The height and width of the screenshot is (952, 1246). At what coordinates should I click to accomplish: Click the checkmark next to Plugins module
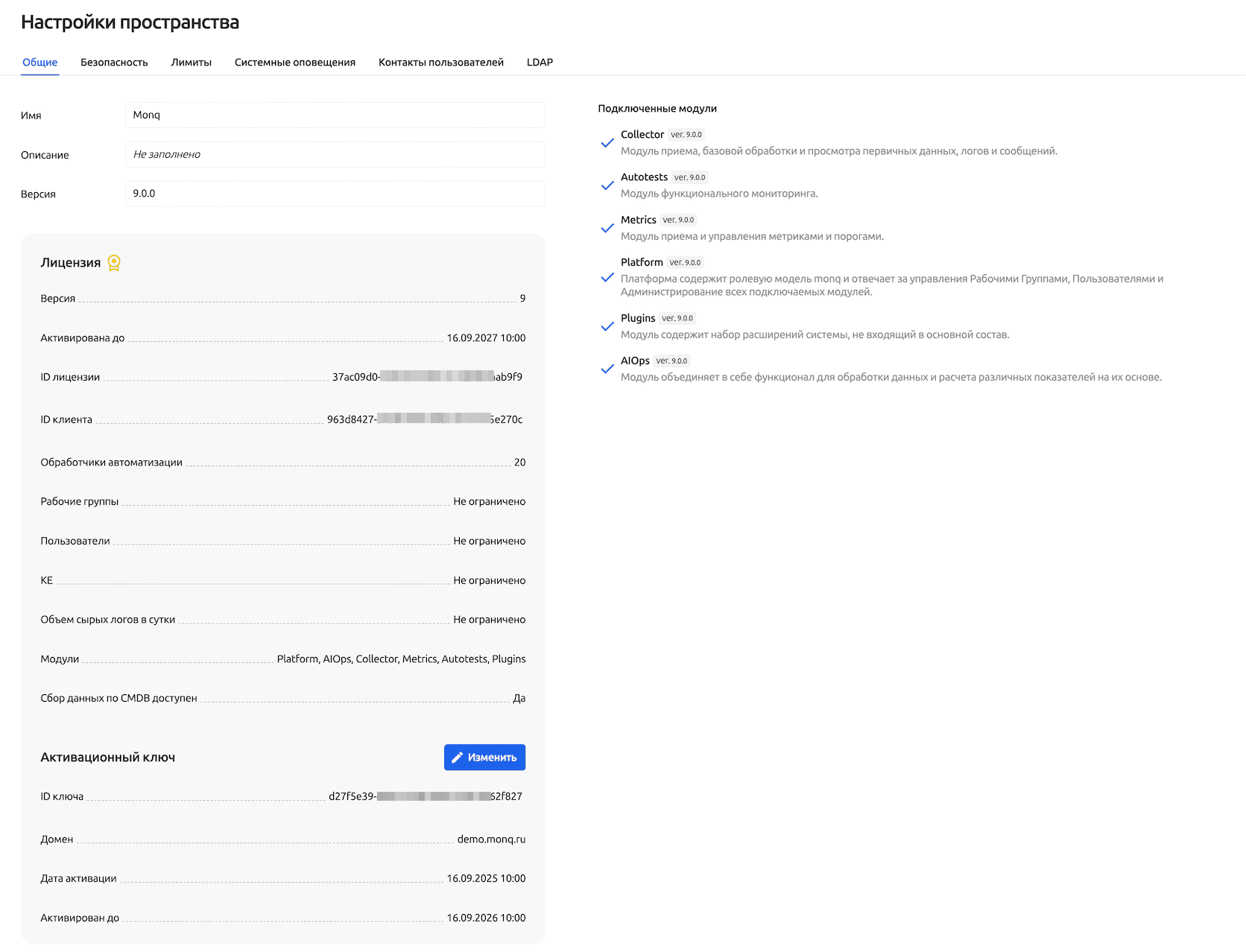point(607,326)
